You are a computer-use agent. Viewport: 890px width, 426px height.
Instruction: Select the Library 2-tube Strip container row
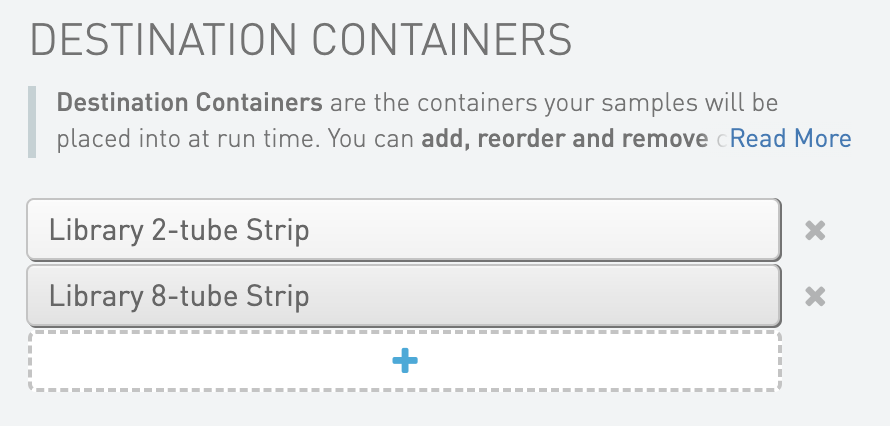[x=402, y=231]
